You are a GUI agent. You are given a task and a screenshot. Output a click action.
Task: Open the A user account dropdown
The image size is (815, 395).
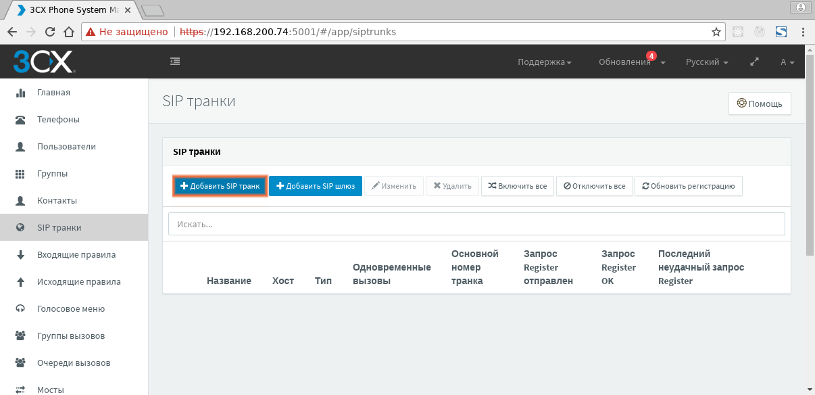tap(787, 62)
